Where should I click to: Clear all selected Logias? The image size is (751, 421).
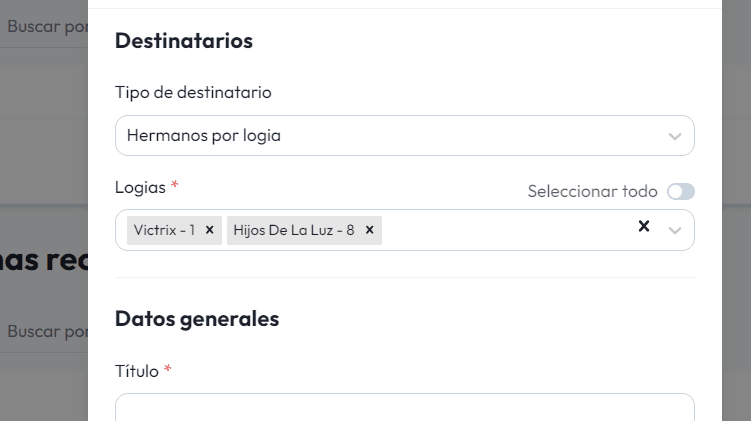click(x=644, y=227)
